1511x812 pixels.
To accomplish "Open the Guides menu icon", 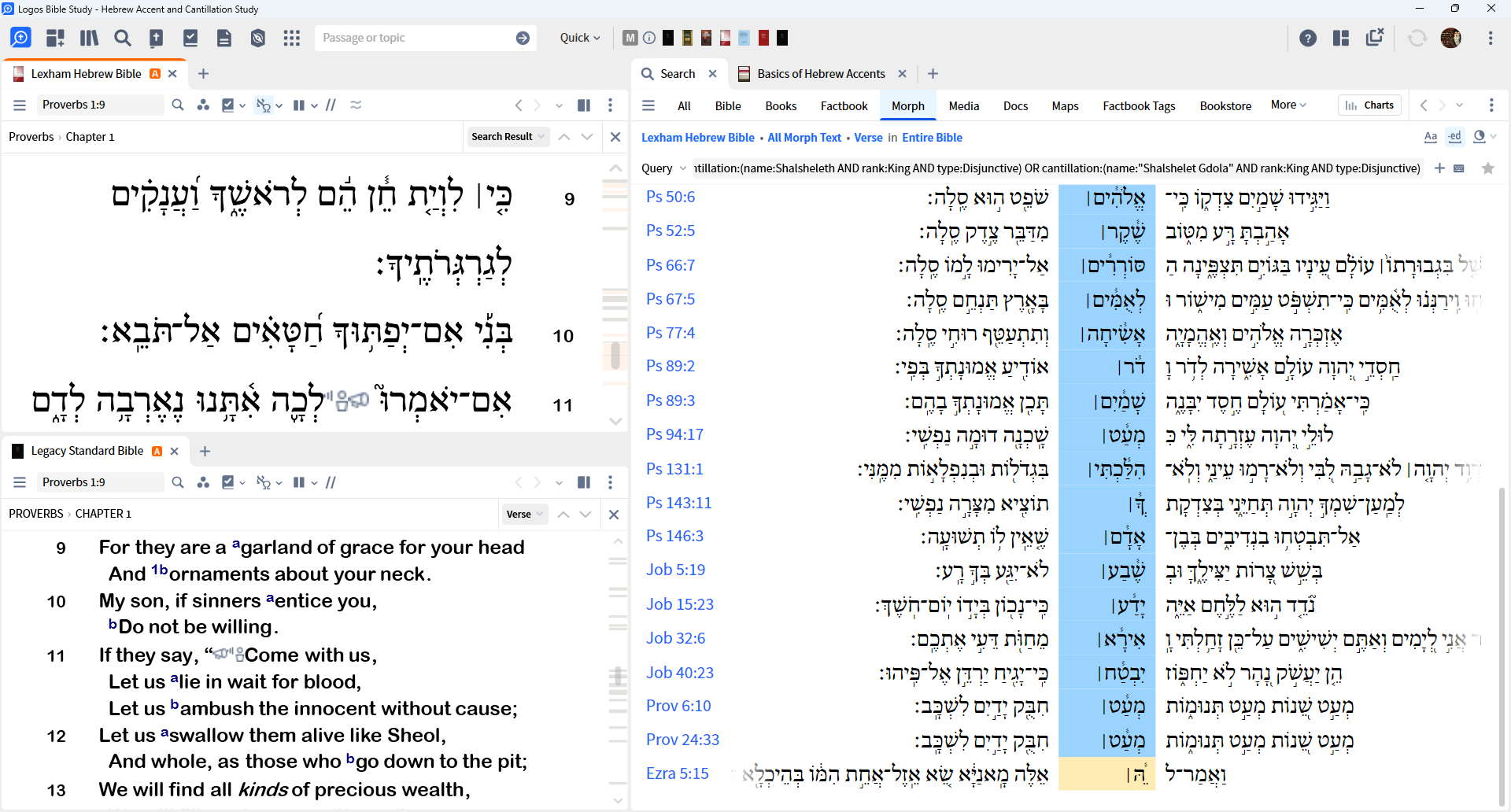I will click(x=55, y=38).
